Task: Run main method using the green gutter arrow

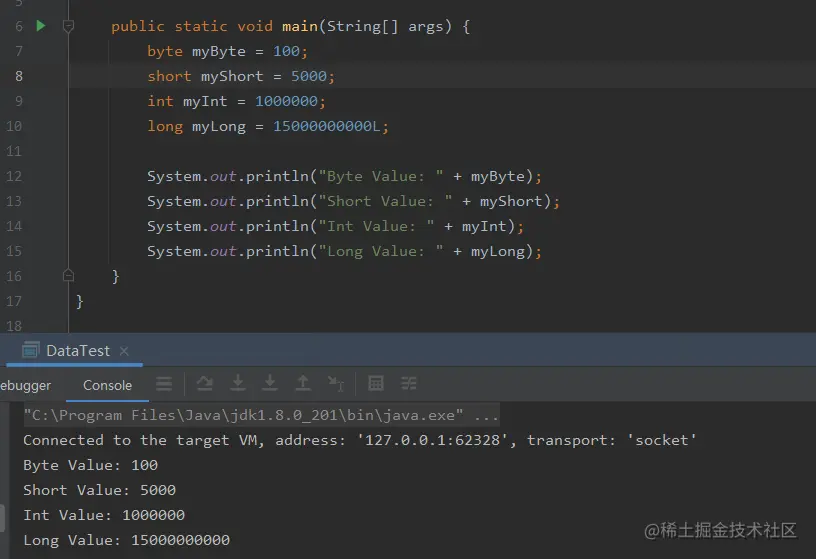Action: pos(41,26)
